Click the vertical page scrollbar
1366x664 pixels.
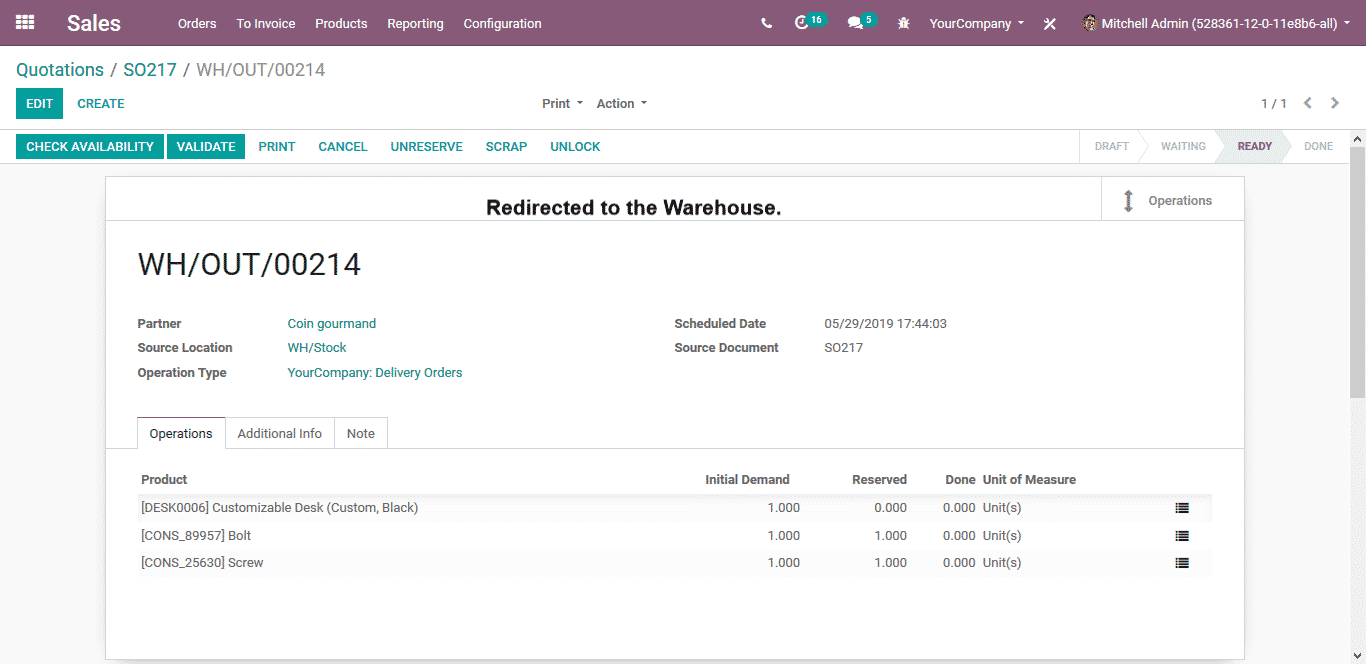1357,270
